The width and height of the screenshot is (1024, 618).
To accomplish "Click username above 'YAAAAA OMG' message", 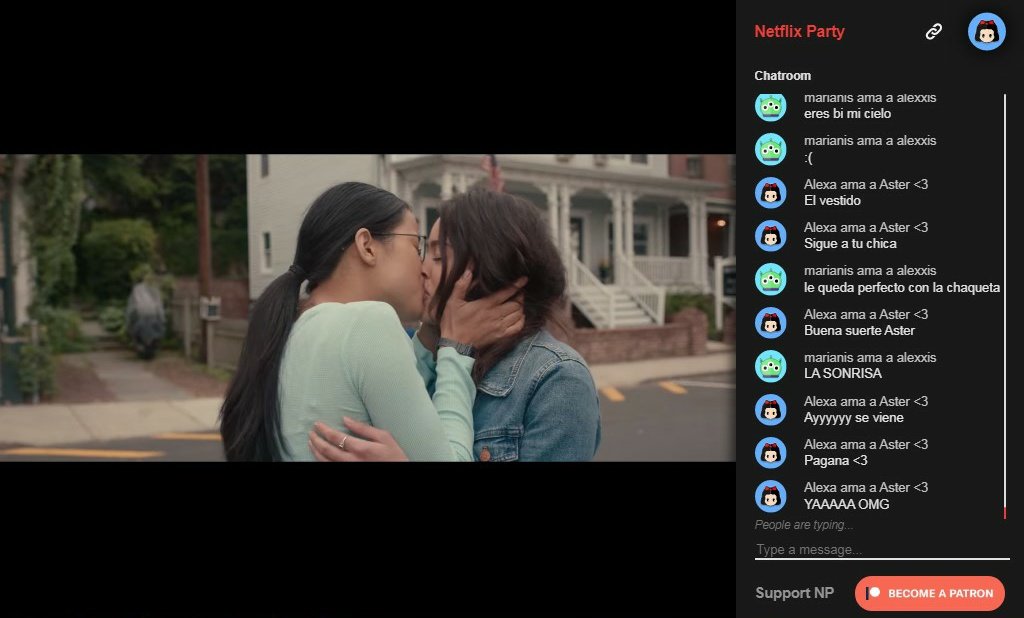I will [866, 487].
